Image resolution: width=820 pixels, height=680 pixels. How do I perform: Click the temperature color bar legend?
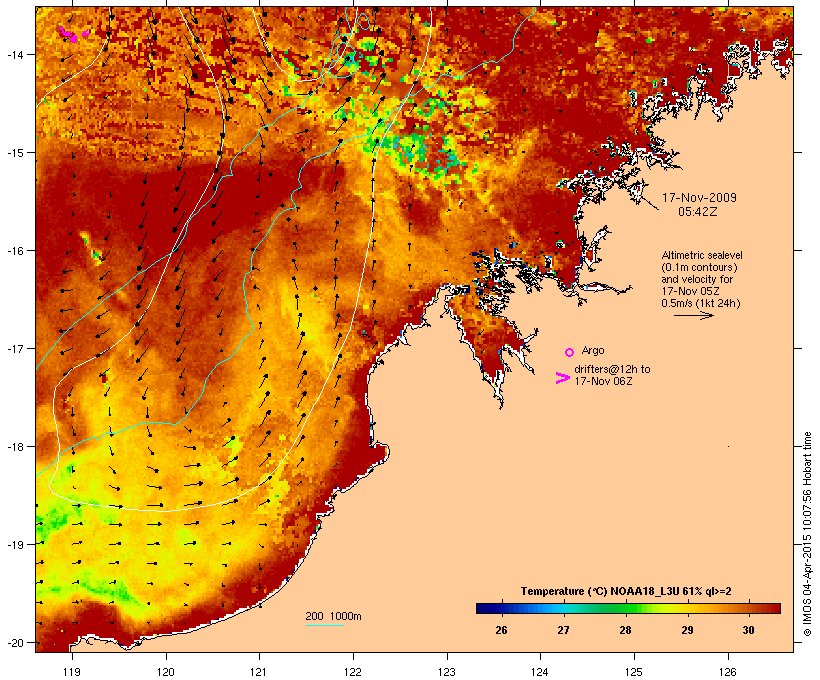(x=628, y=608)
